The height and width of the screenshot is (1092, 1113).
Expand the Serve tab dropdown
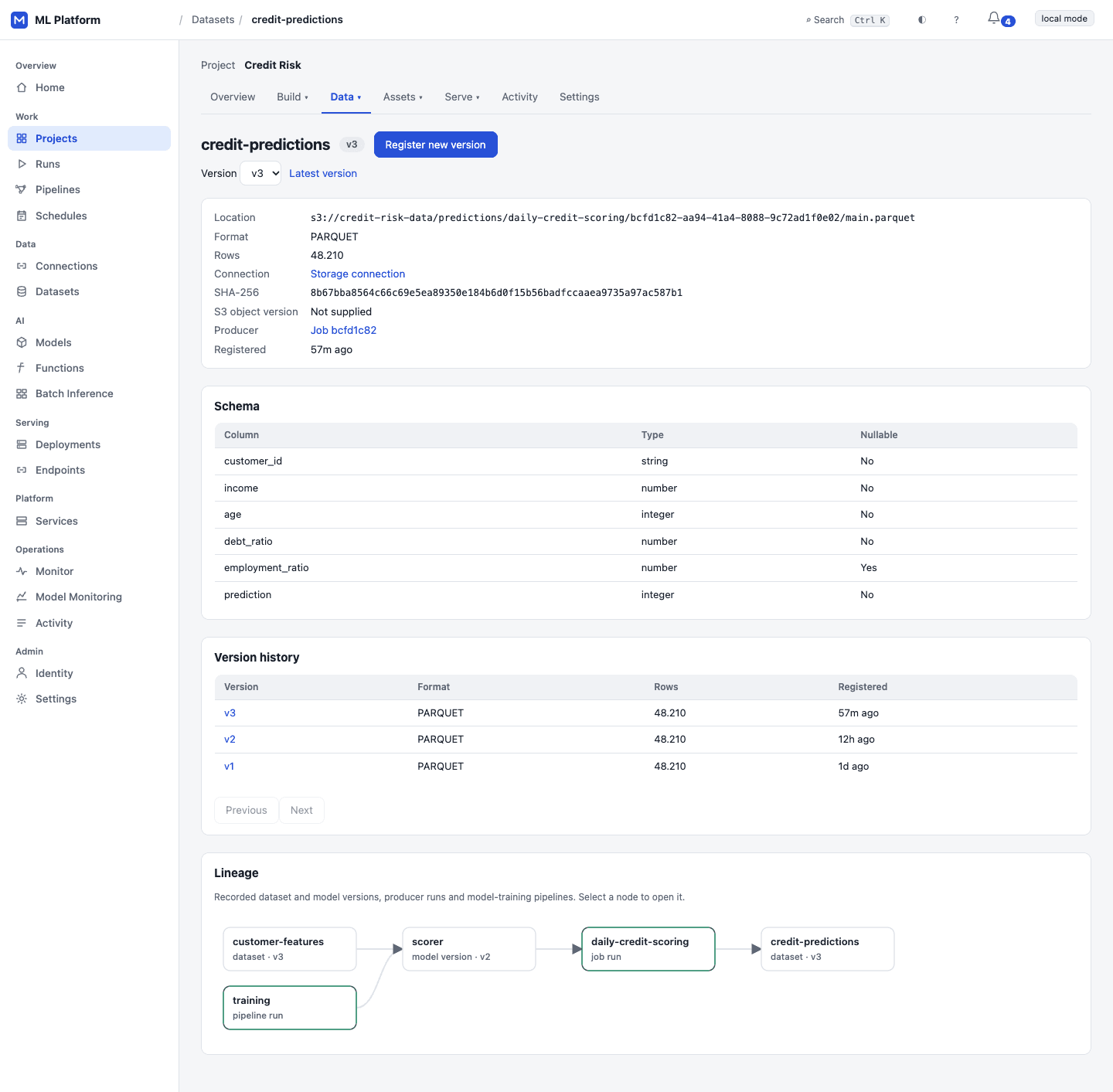click(462, 97)
